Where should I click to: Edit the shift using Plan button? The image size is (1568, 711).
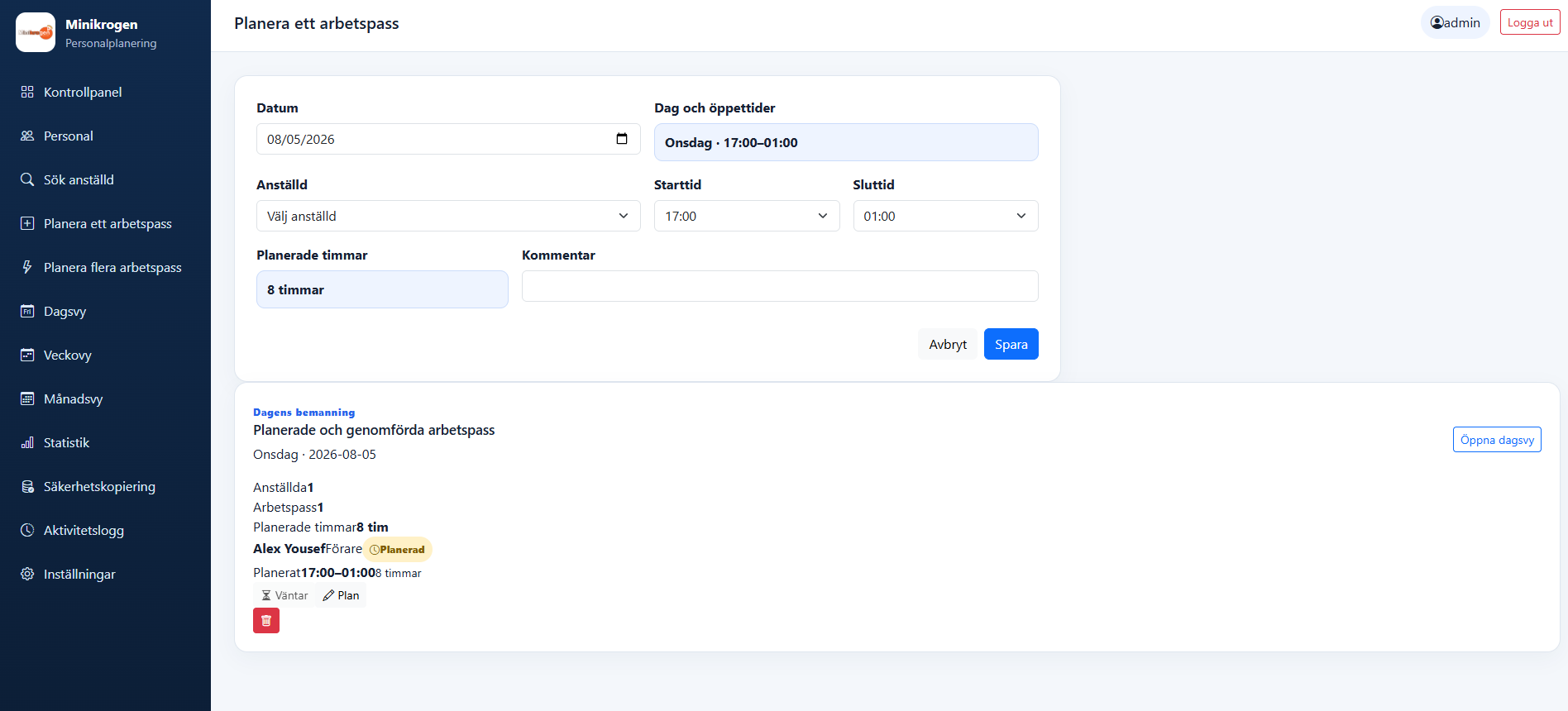pos(341,595)
